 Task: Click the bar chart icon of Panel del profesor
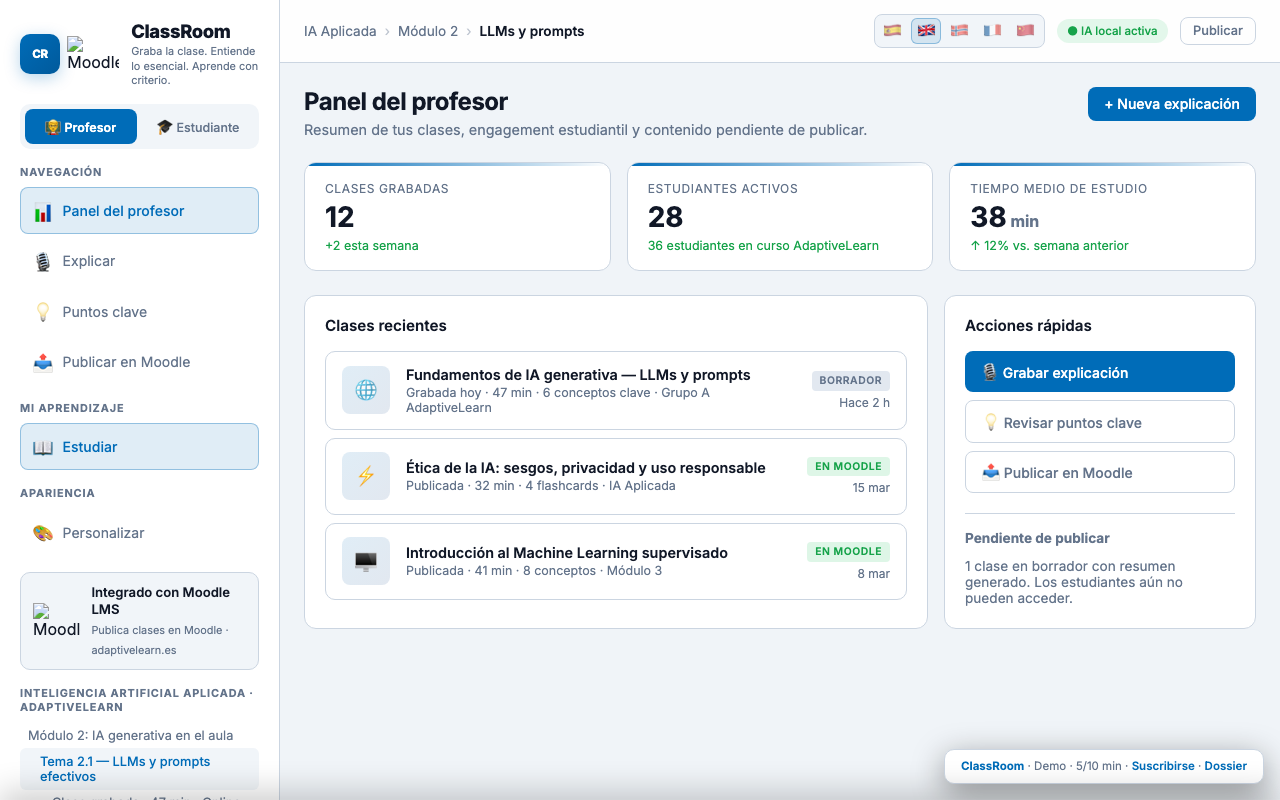click(43, 212)
